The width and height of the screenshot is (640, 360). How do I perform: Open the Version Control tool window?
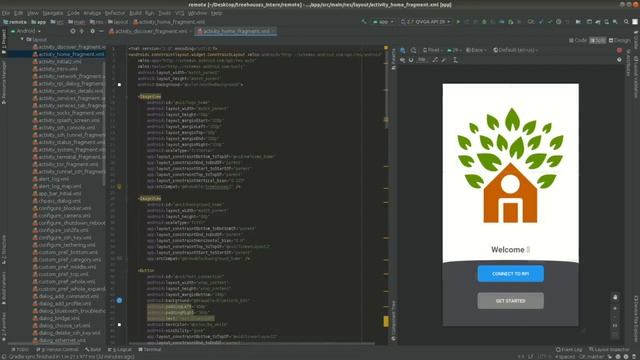click(x=57, y=350)
